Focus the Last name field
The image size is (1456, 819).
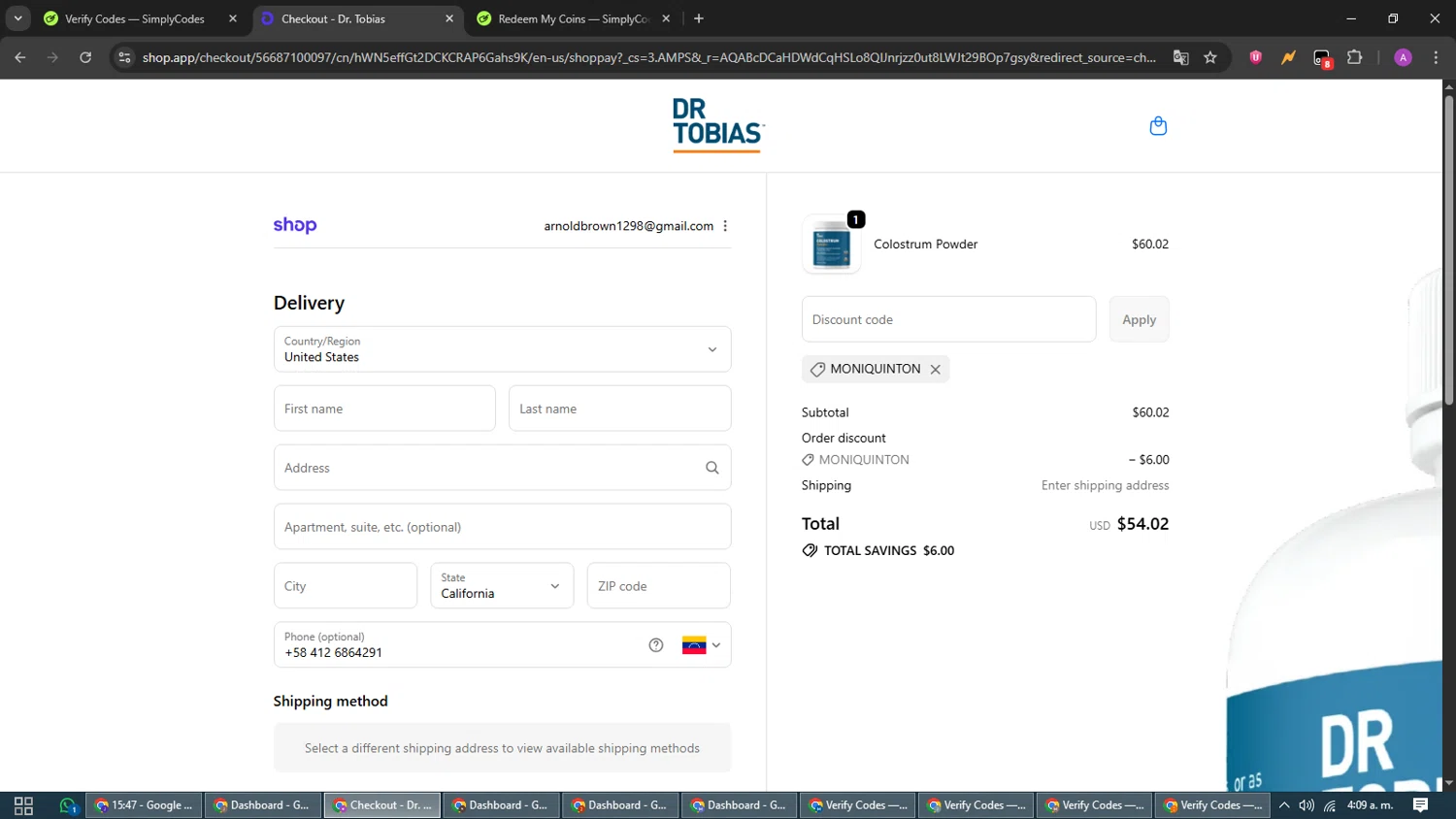(619, 409)
